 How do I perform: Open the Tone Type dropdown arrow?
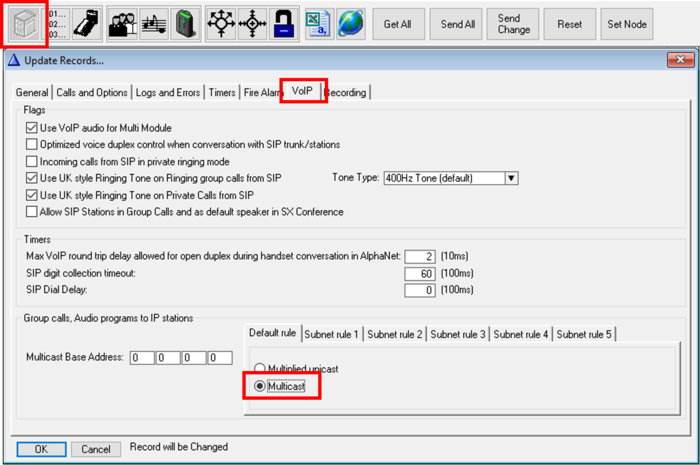click(x=511, y=178)
